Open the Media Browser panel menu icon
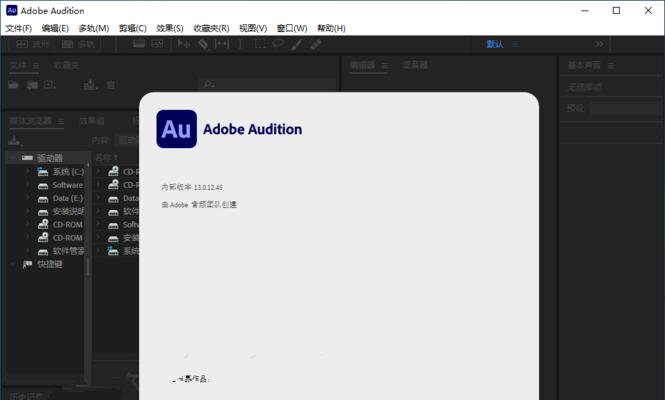 pos(61,122)
